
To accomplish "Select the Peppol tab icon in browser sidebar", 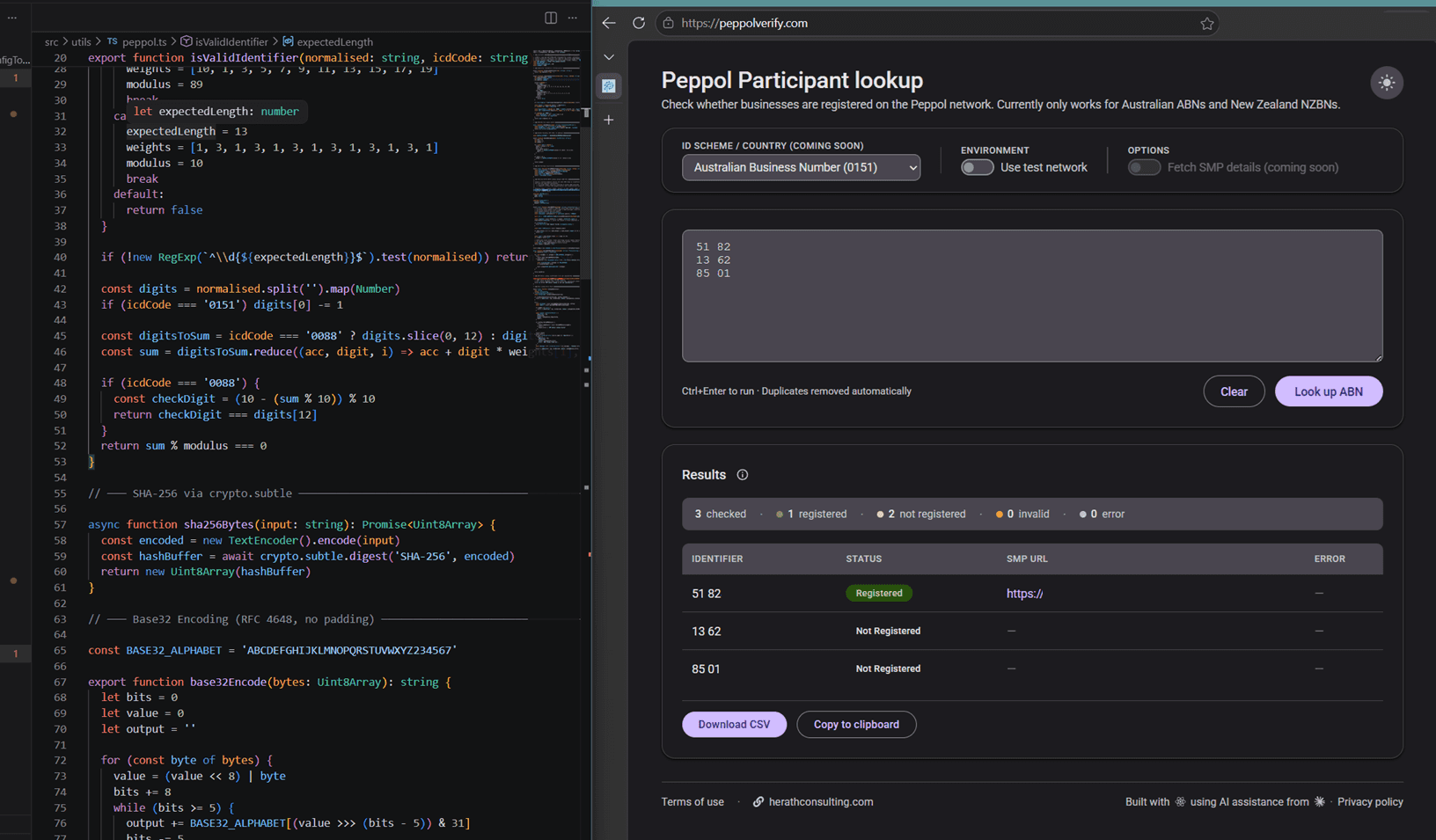I will coord(609,86).
